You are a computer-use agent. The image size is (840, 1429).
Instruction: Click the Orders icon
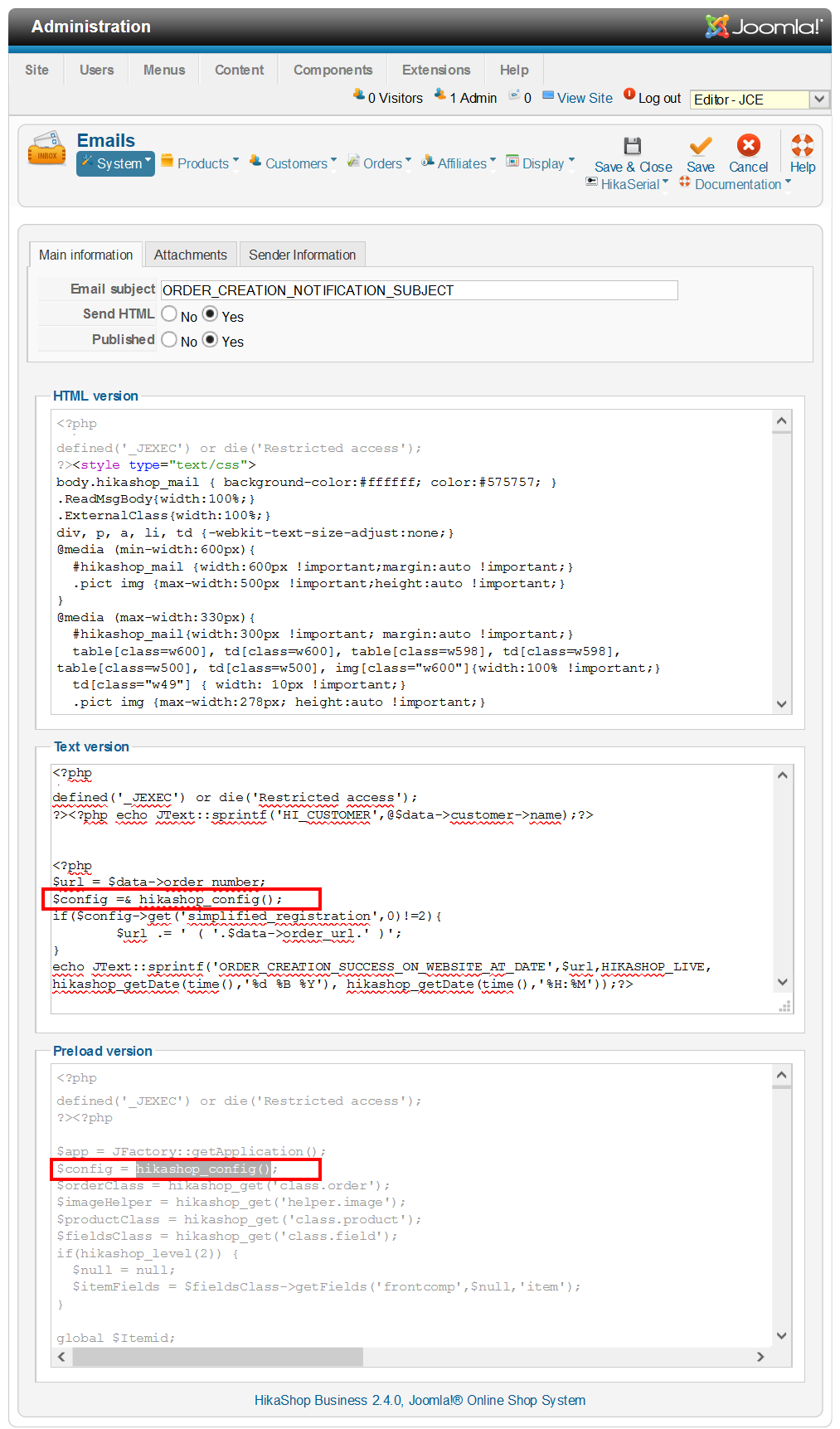(353, 161)
